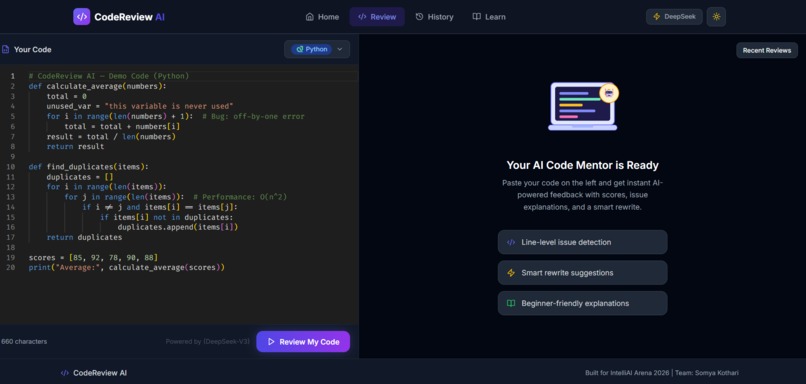Click the code icon in Line-level issue detection

pyautogui.click(x=510, y=242)
